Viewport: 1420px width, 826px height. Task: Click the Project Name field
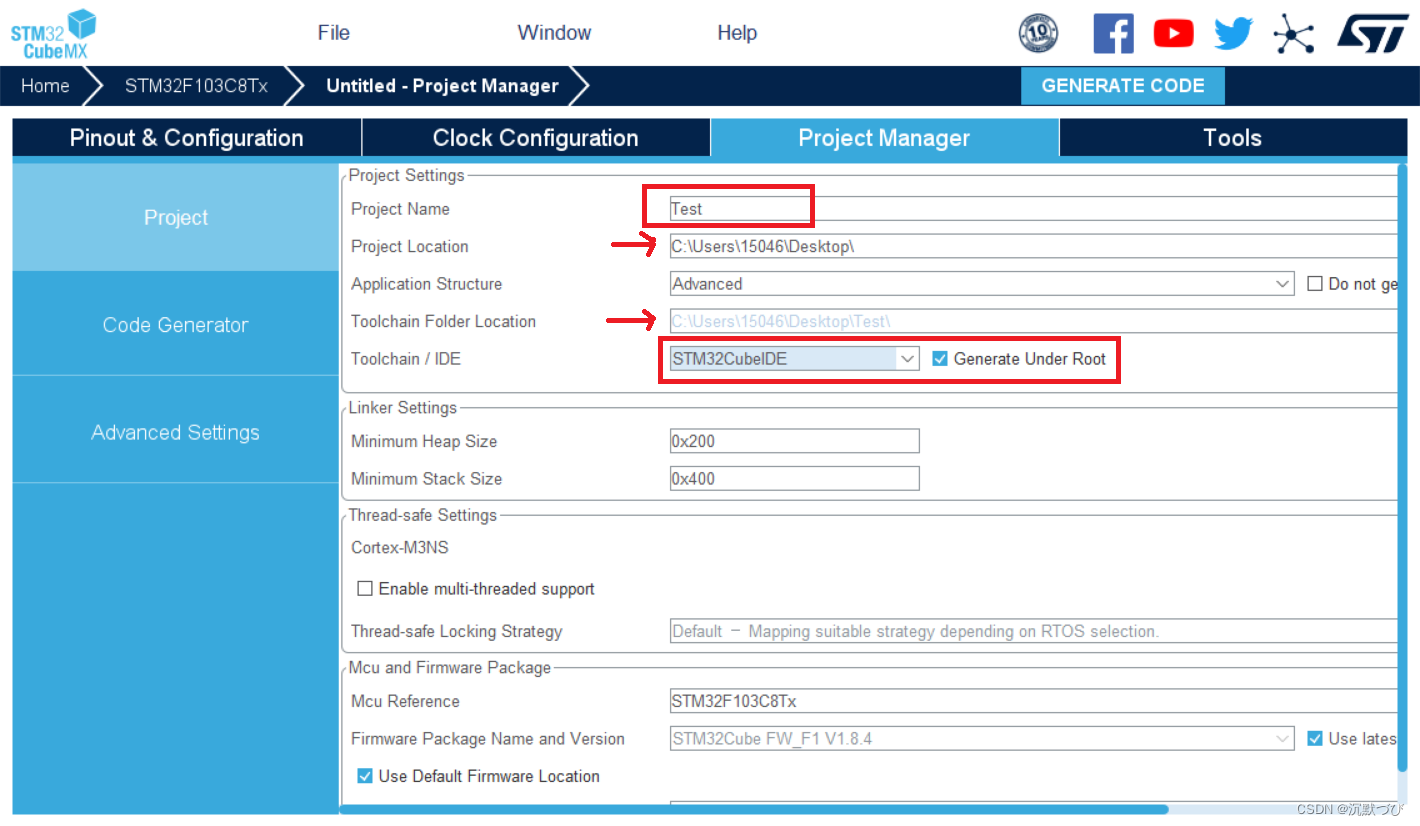click(x=1032, y=209)
